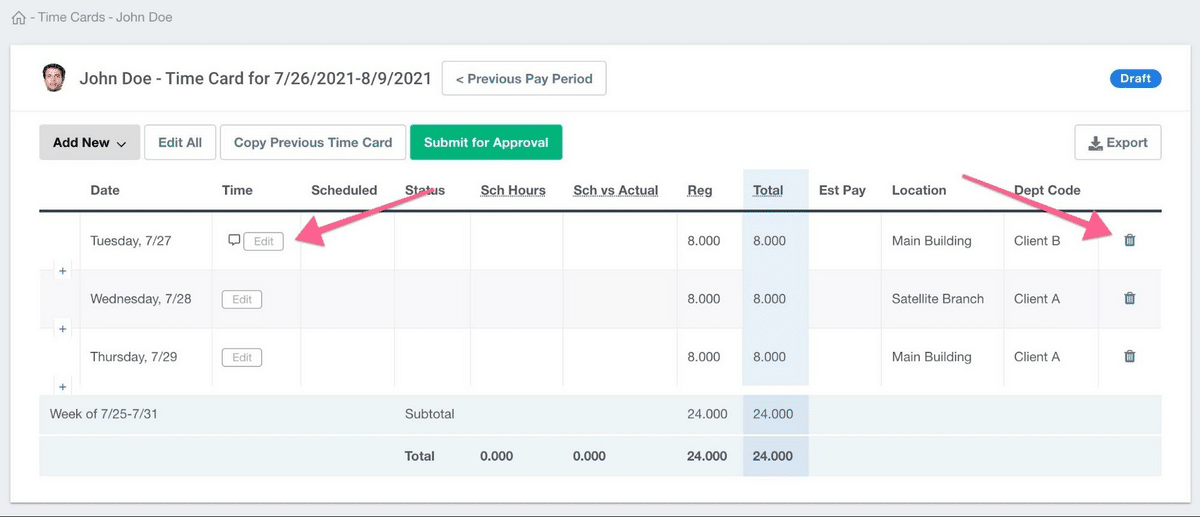Edit the time for Tuesday 7/27

[x=263, y=241]
